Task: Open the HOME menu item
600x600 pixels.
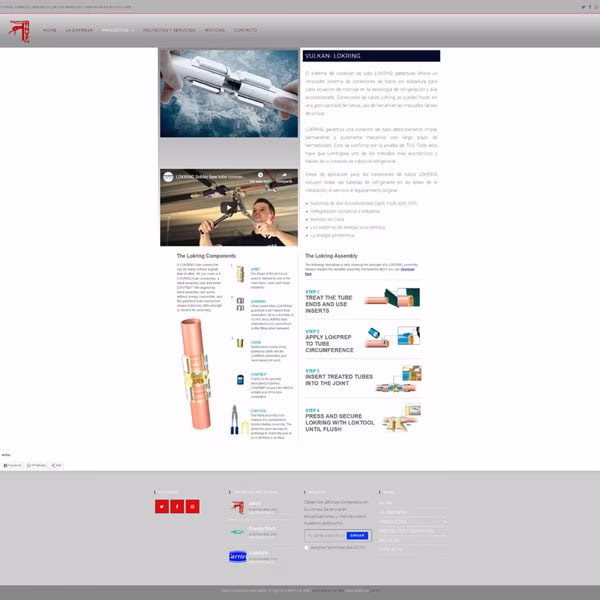Action: click(50, 30)
